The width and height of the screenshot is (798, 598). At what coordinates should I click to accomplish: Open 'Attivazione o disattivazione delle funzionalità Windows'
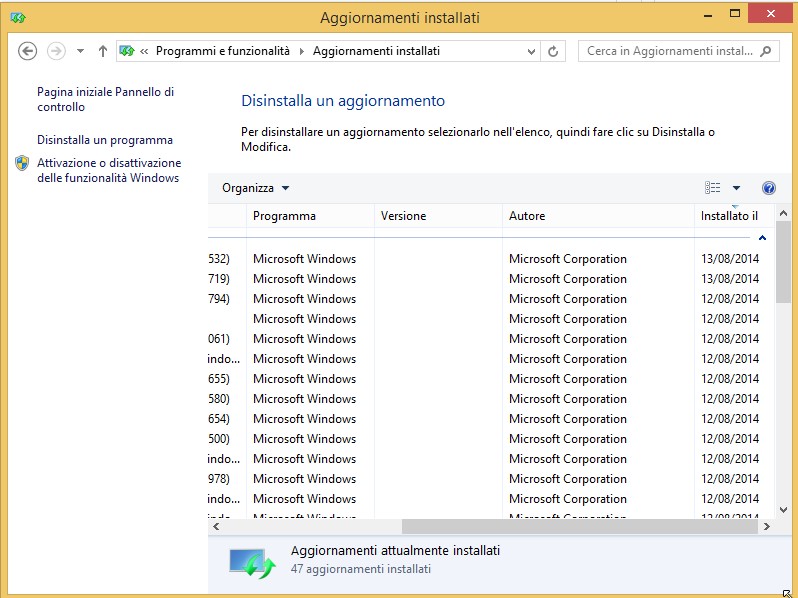[109, 170]
